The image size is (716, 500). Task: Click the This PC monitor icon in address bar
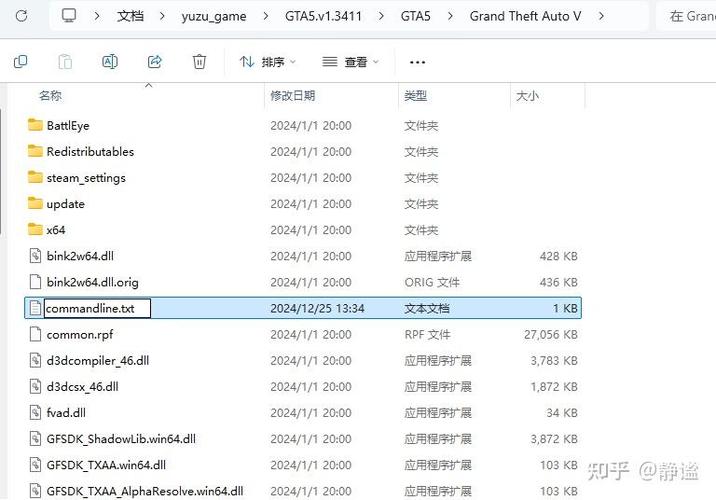[69, 16]
